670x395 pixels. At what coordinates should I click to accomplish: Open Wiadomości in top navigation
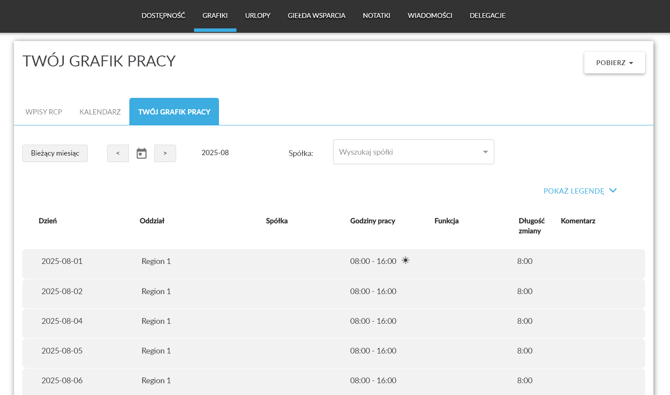click(x=430, y=16)
